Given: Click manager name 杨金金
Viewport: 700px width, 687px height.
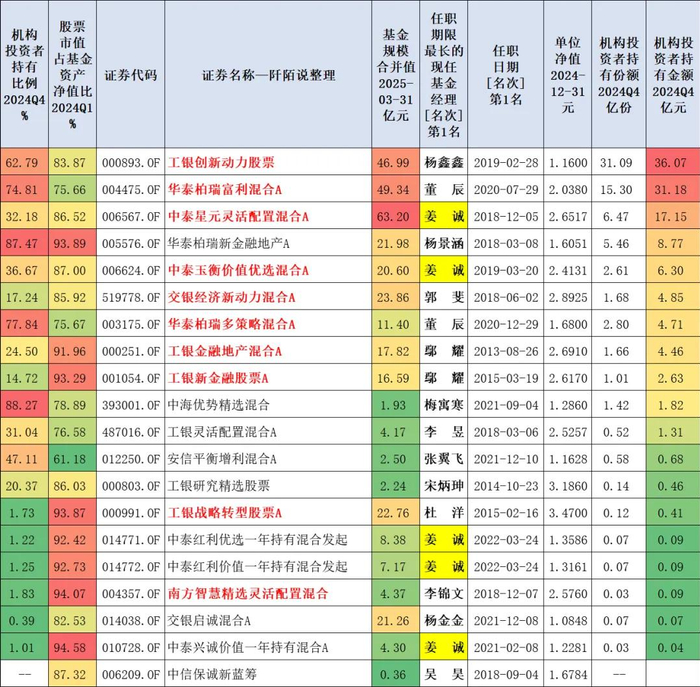Looking at the screenshot, I should tap(444, 620).
